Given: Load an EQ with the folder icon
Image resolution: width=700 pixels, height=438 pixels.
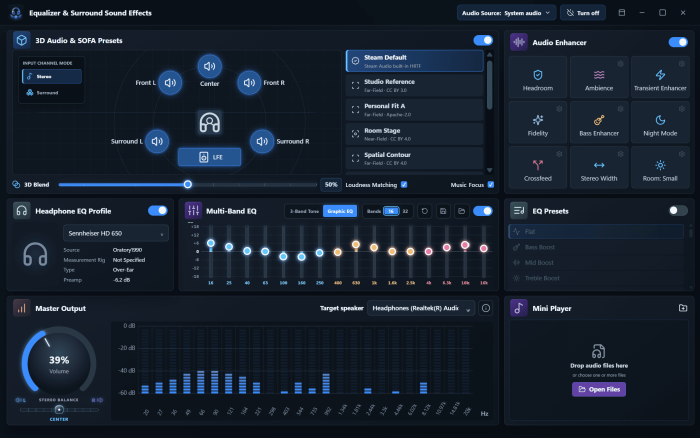Looking at the screenshot, I should 462,211.
